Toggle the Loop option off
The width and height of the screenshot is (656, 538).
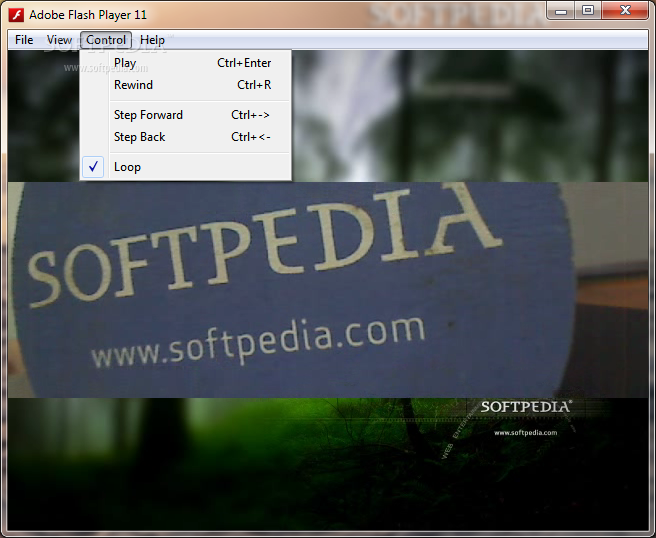tap(185, 167)
